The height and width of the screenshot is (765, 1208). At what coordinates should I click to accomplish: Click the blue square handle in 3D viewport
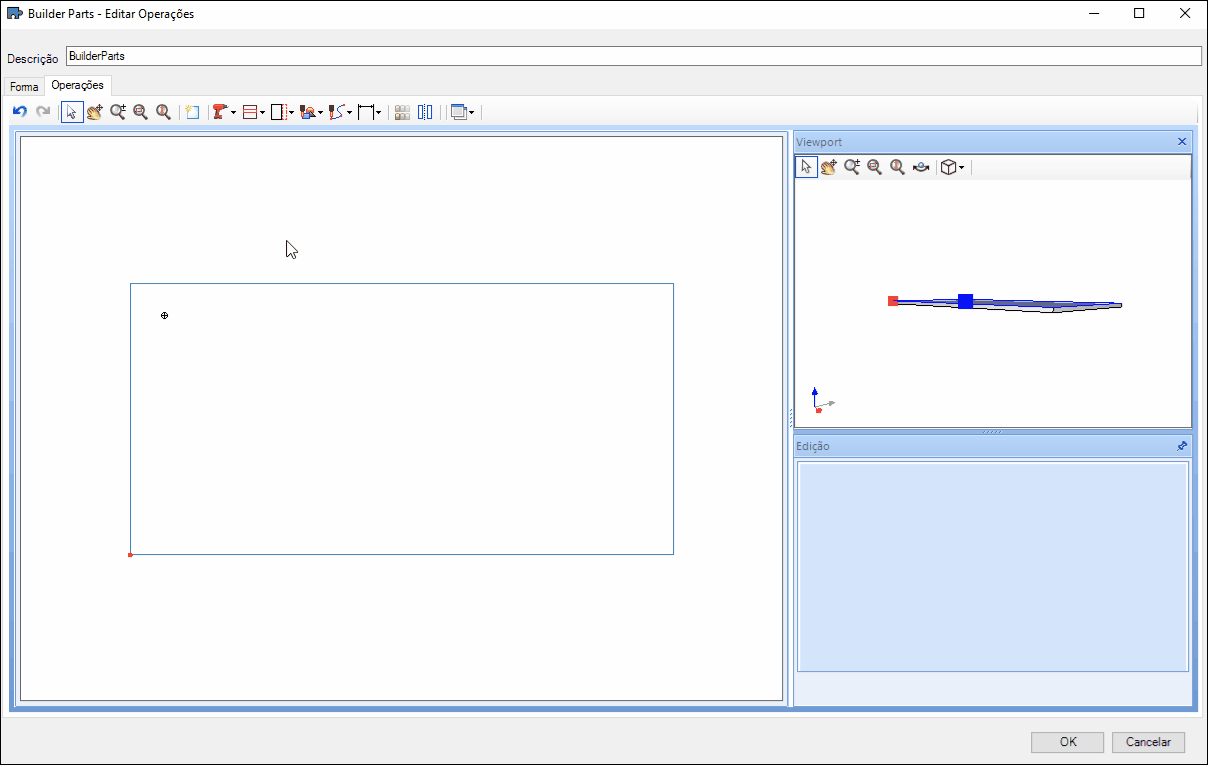[965, 301]
